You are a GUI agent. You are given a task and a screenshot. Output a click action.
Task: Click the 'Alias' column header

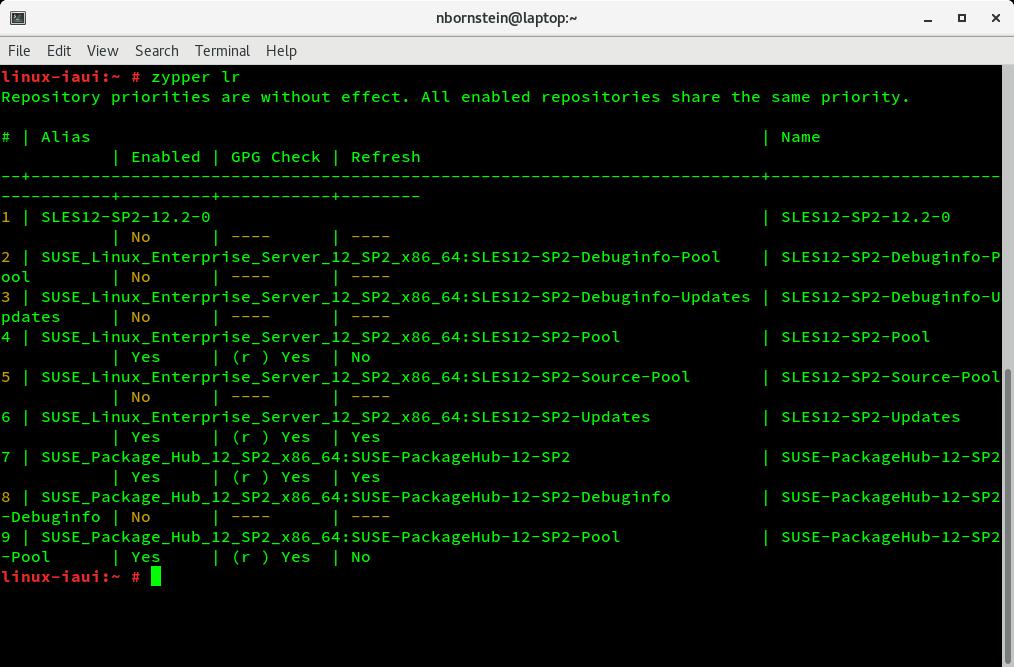pyautogui.click(x=65, y=137)
